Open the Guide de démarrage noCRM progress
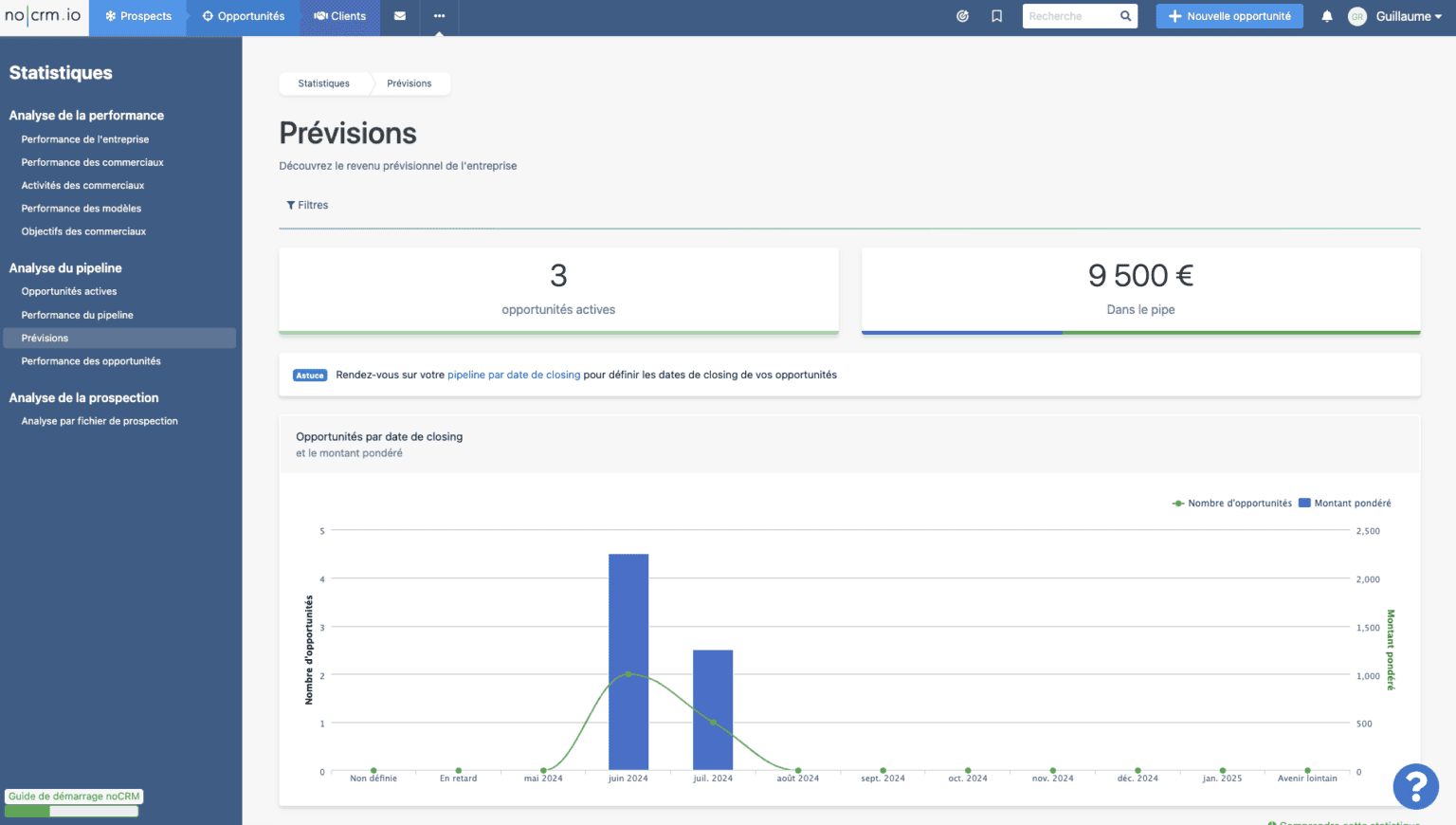 74,802
